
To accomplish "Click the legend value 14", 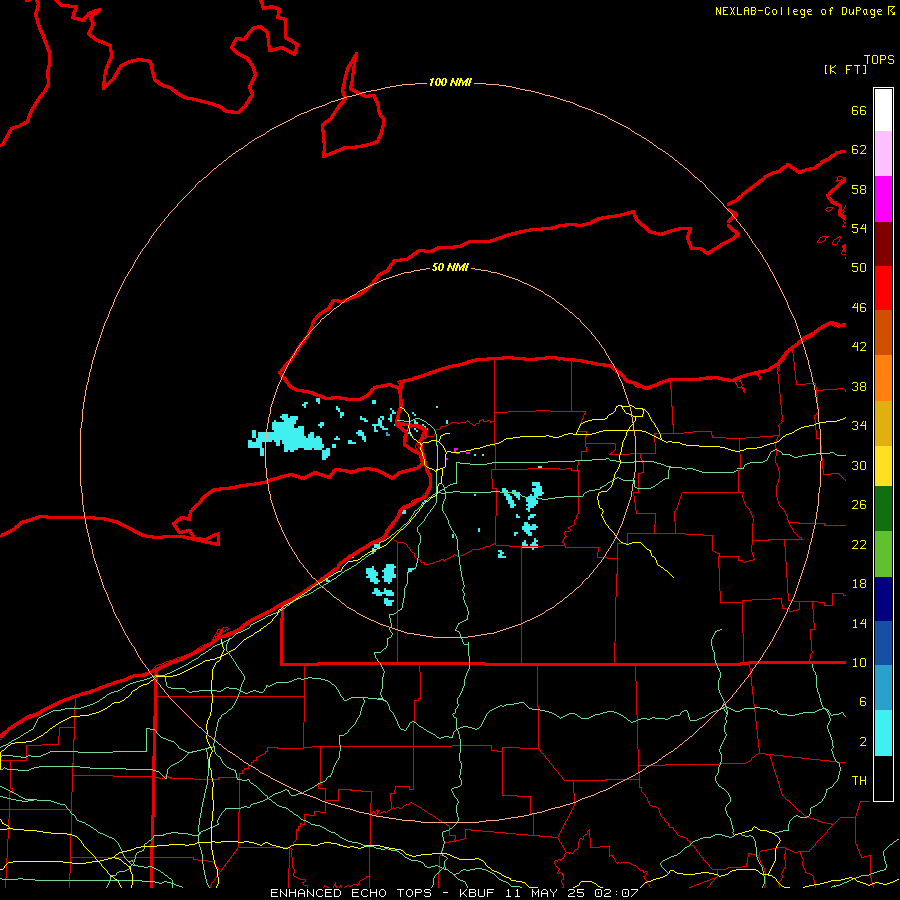I will pyautogui.click(x=859, y=623).
